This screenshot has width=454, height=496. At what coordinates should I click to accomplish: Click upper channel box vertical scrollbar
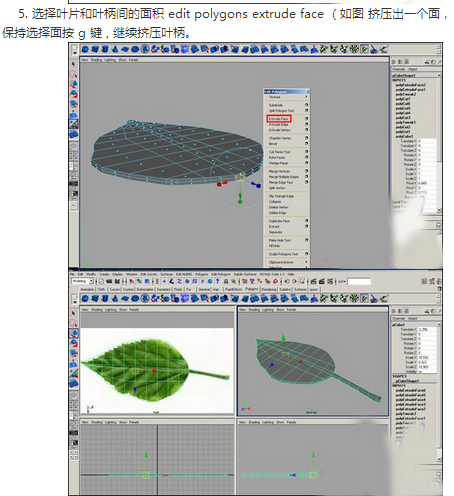point(439,143)
